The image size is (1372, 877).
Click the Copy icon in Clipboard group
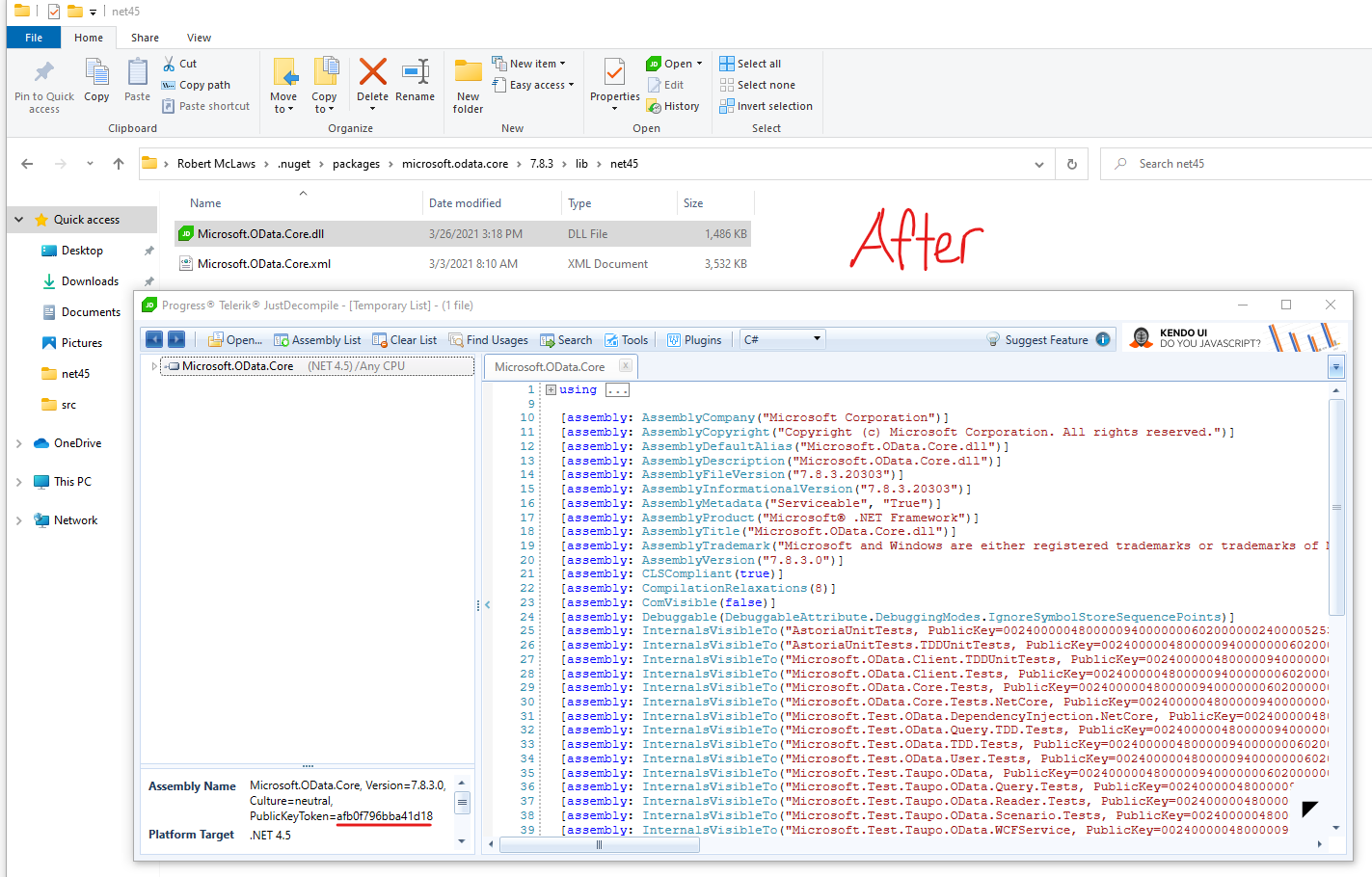click(x=96, y=73)
